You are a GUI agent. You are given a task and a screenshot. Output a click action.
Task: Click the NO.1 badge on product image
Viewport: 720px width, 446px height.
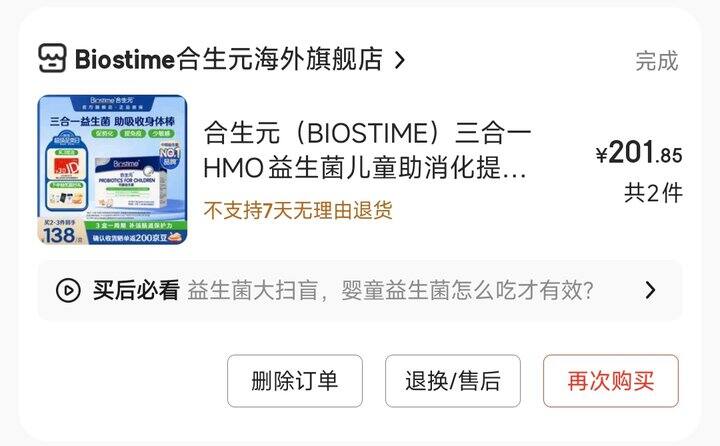point(169,155)
